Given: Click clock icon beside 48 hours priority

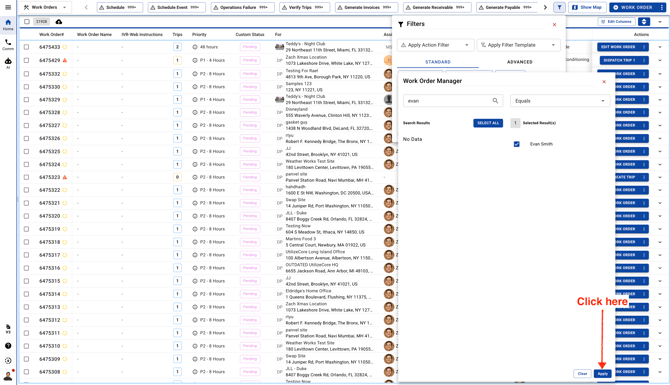Looking at the screenshot, I should (x=195, y=47).
